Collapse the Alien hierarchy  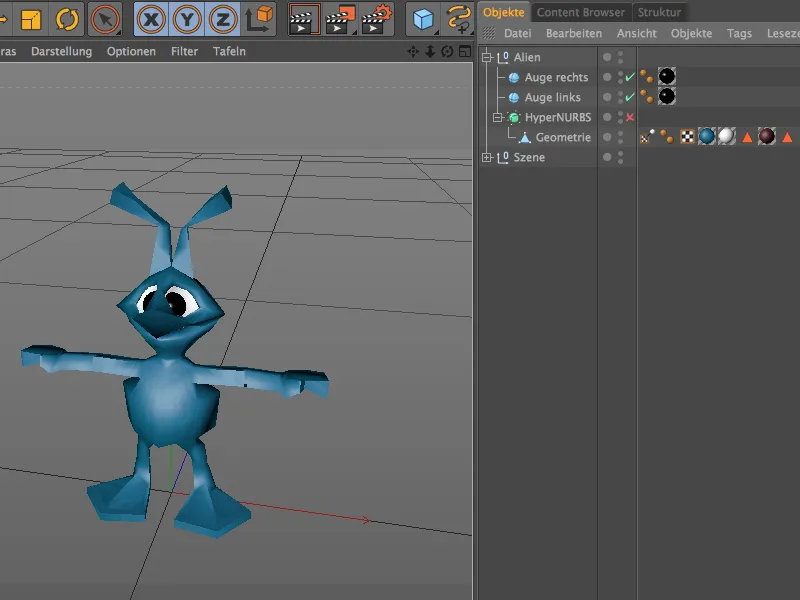486,57
